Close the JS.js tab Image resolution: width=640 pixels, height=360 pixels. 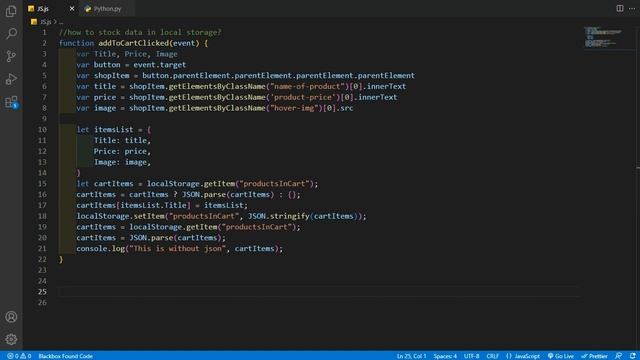[x=72, y=9]
